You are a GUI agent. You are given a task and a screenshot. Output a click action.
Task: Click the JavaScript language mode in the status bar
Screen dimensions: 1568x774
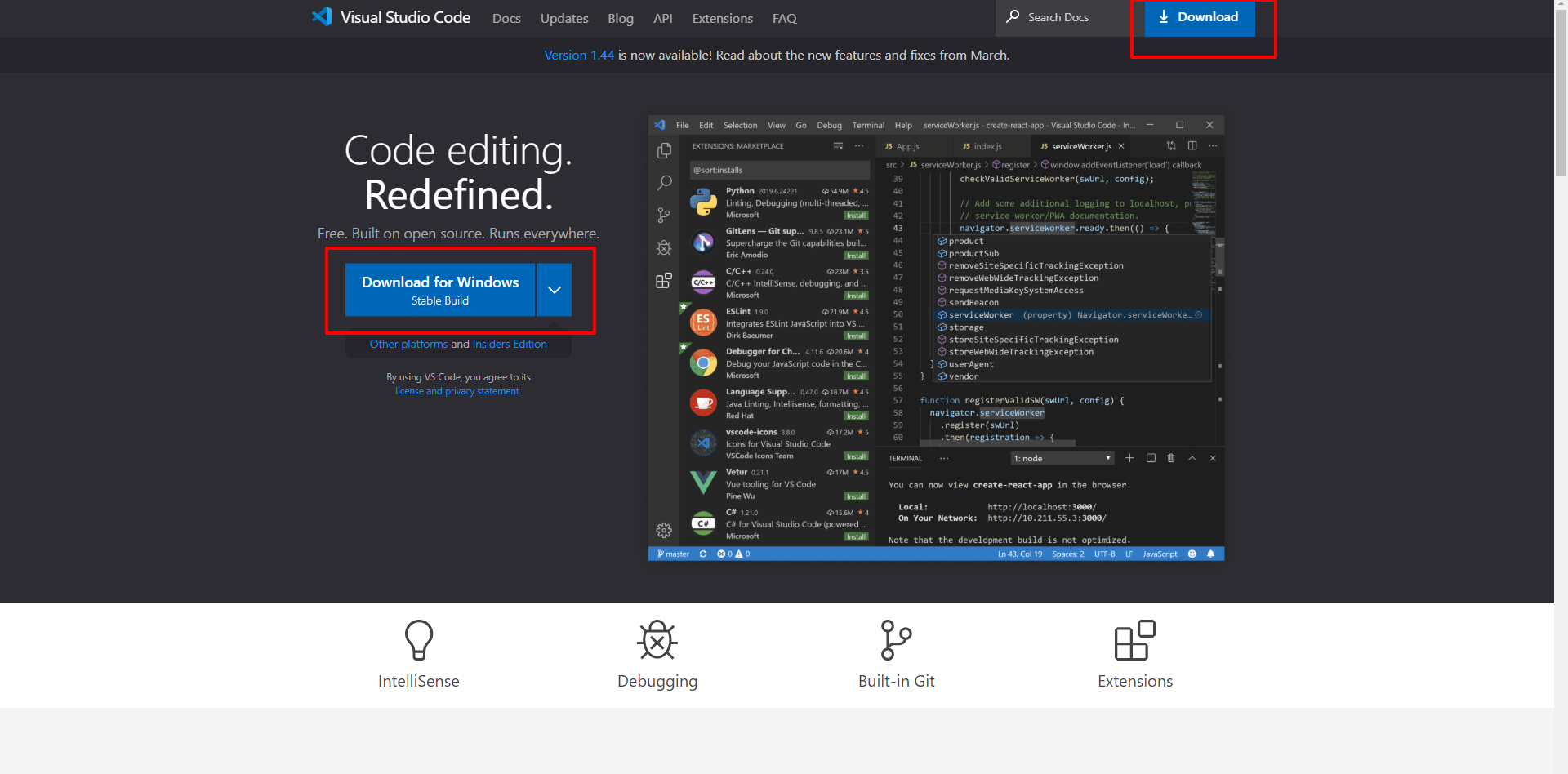(1160, 554)
